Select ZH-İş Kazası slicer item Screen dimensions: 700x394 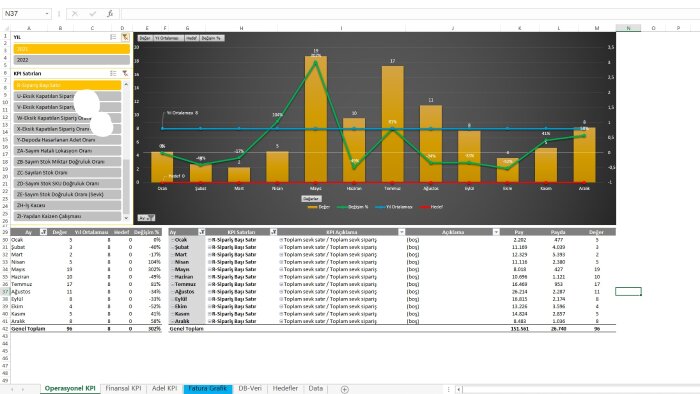pos(67,205)
